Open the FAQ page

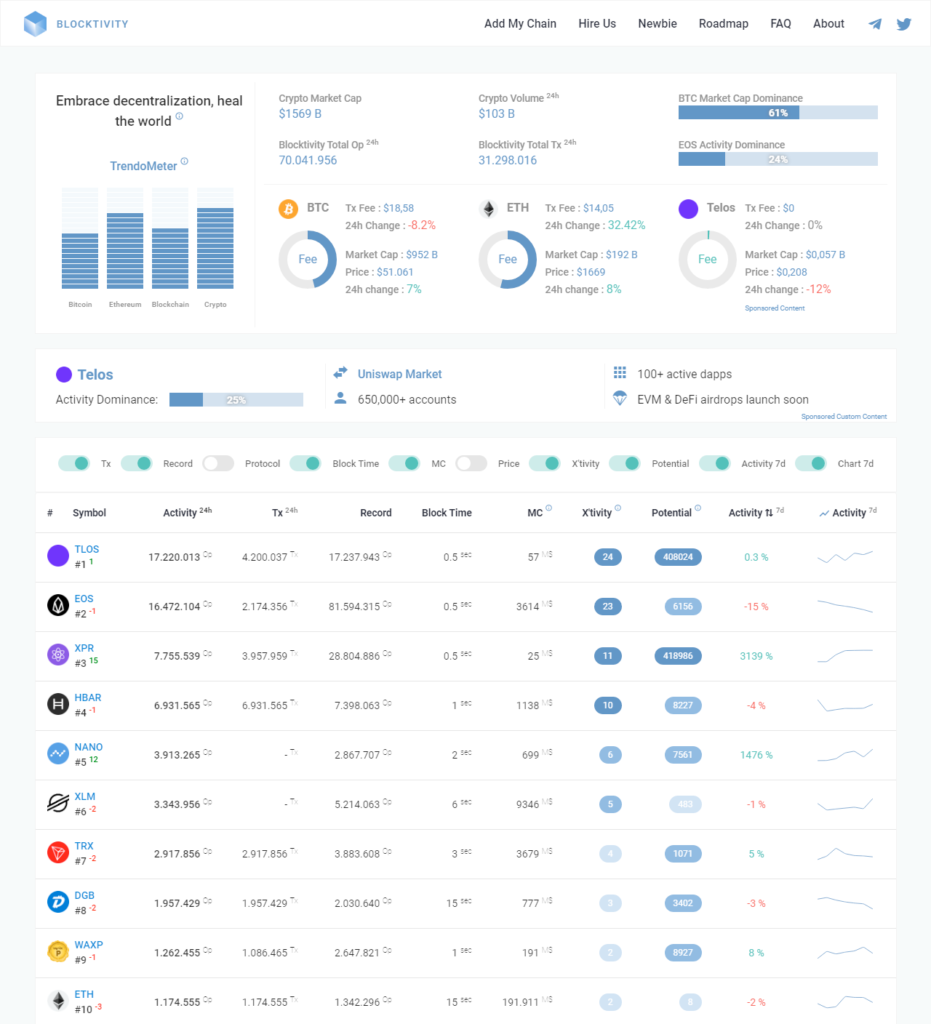coord(781,24)
